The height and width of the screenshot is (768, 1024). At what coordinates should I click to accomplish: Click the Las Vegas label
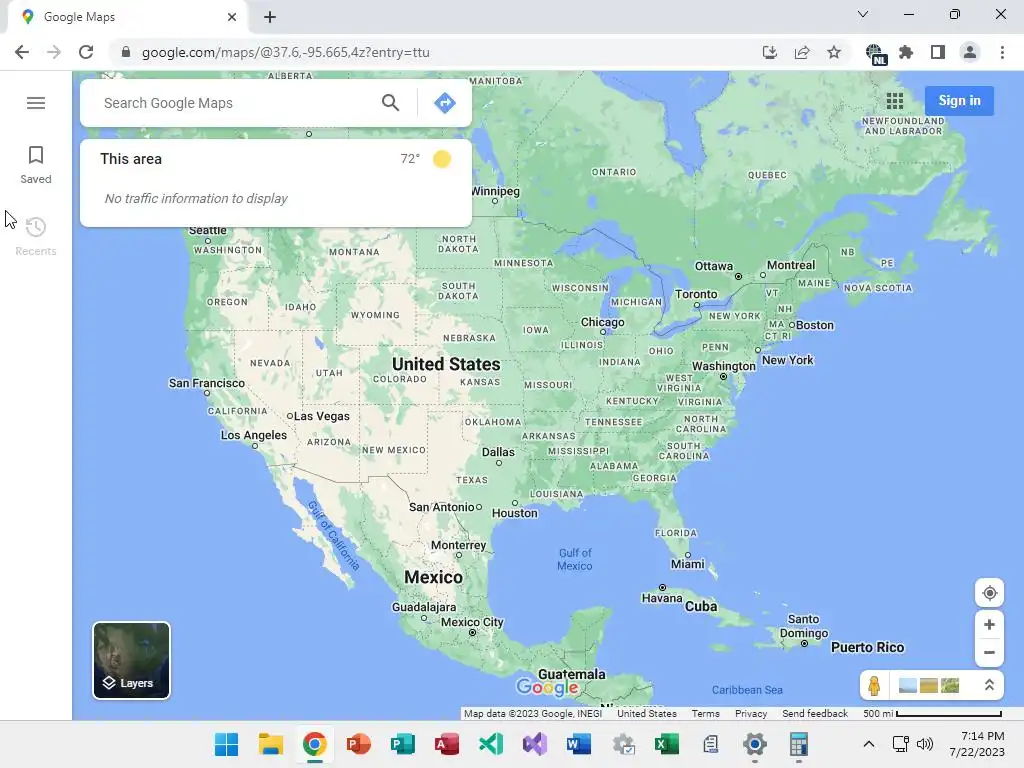pyautogui.click(x=321, y=416)
